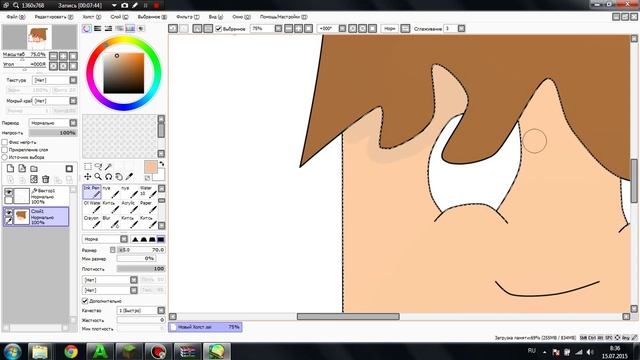The height and width of the screenshot is (360, 640).
Task: Enable the 'Прикрепление слоя' checkbox
Action: point(4,149)
